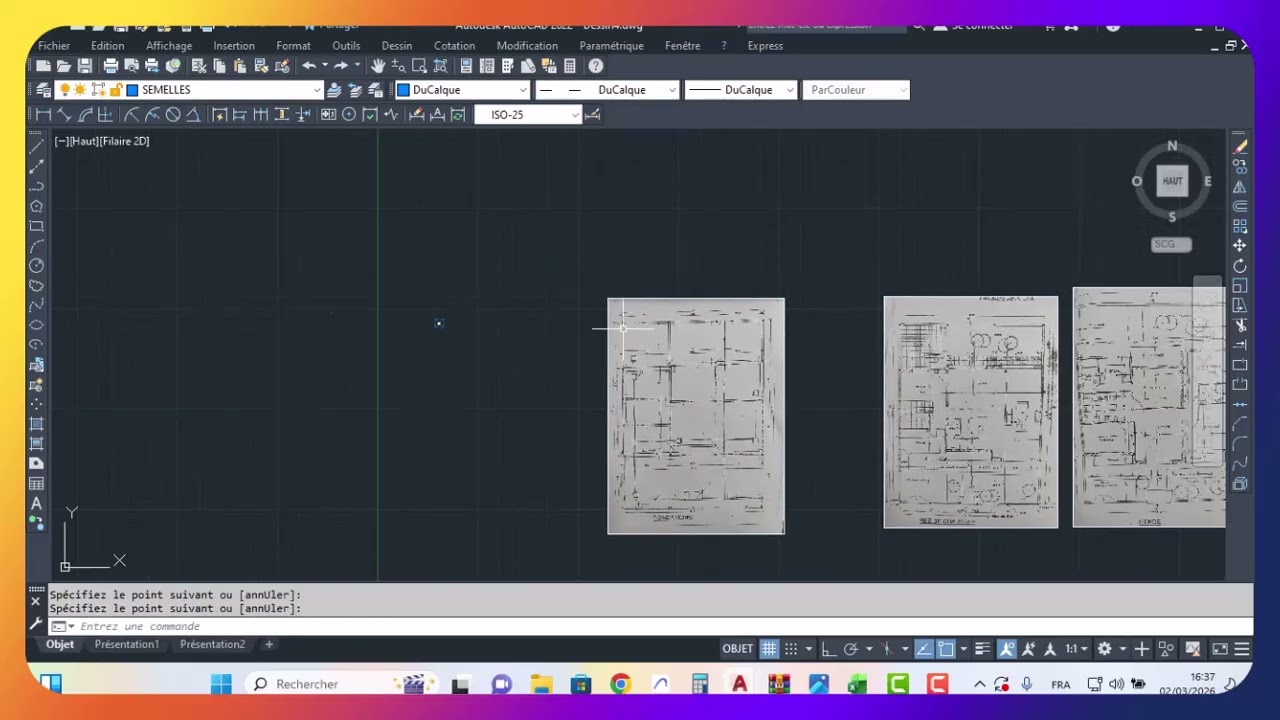Select the Move tool in modify toolbar
The image size is (1280, 720).
click(1240, 246)
